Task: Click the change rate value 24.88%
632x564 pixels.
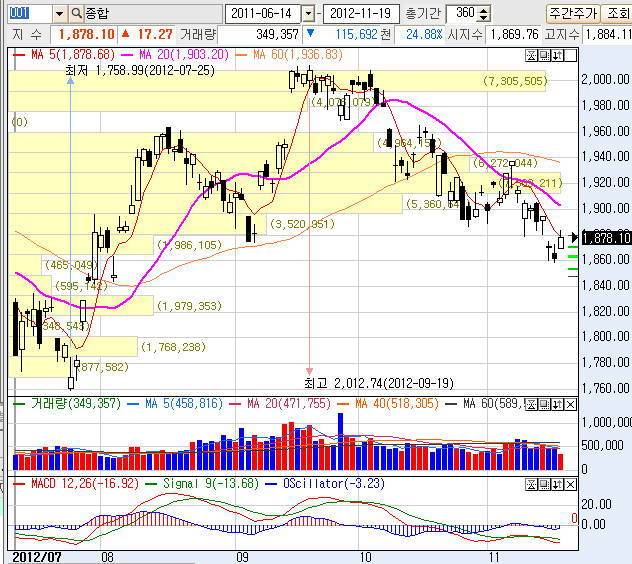Action: [424, 34]
